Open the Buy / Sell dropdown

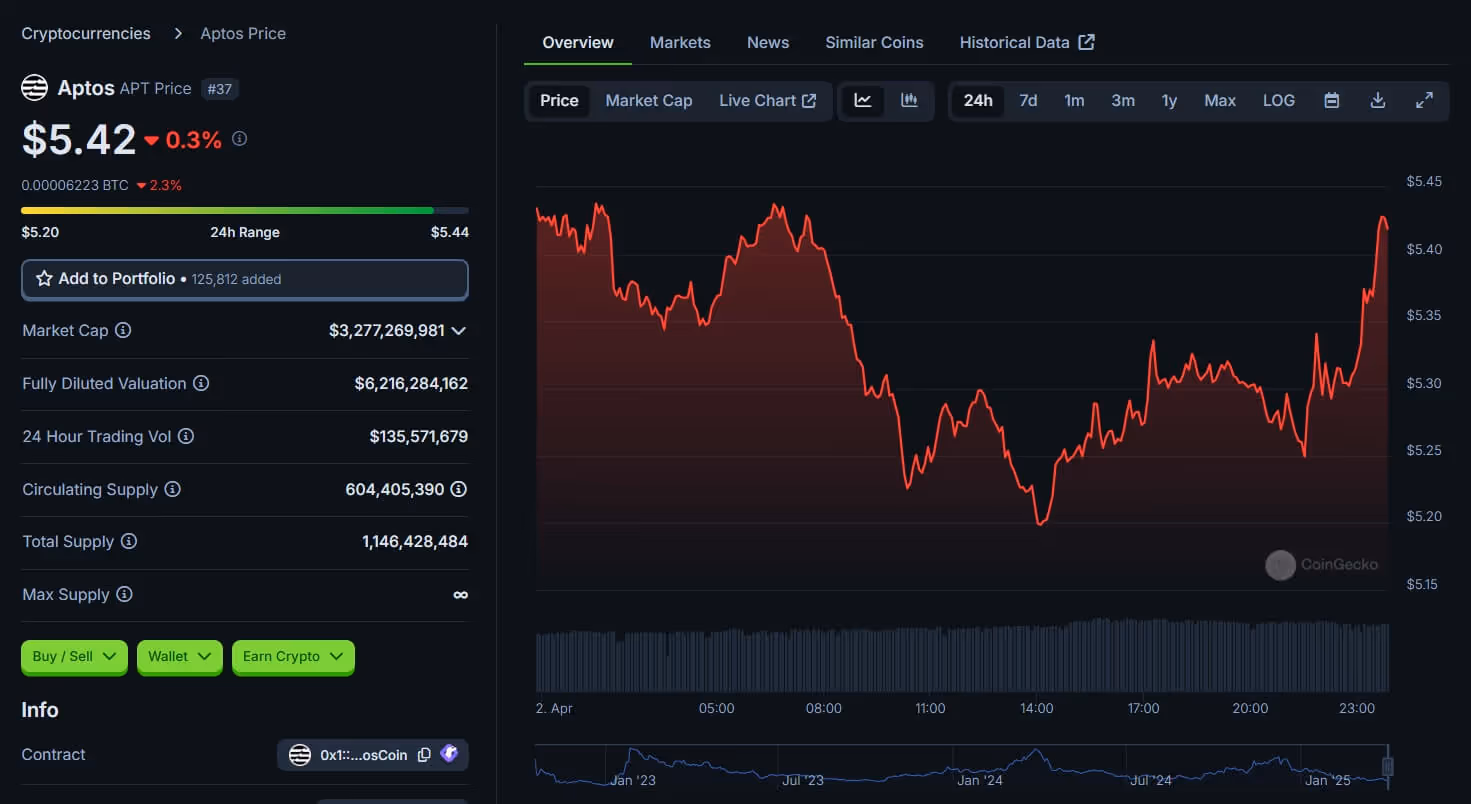(x=74, y=656)
